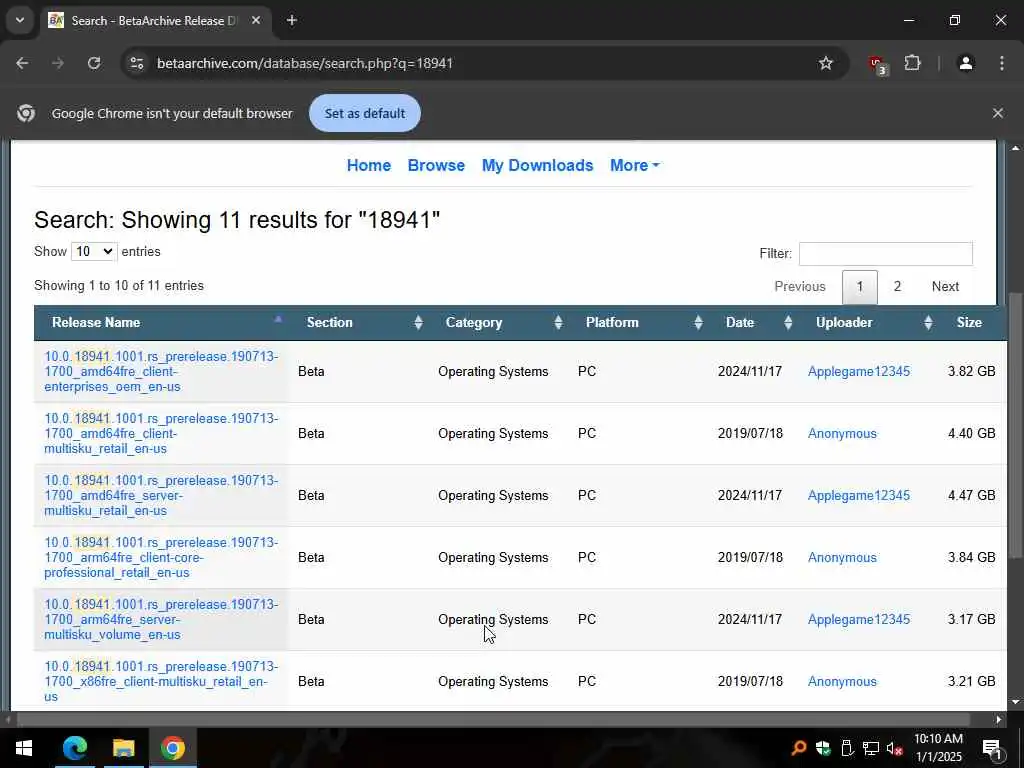Screen dimensions: 1024x768
Task: Open site information icon in address bar
Action: [136, 63]
